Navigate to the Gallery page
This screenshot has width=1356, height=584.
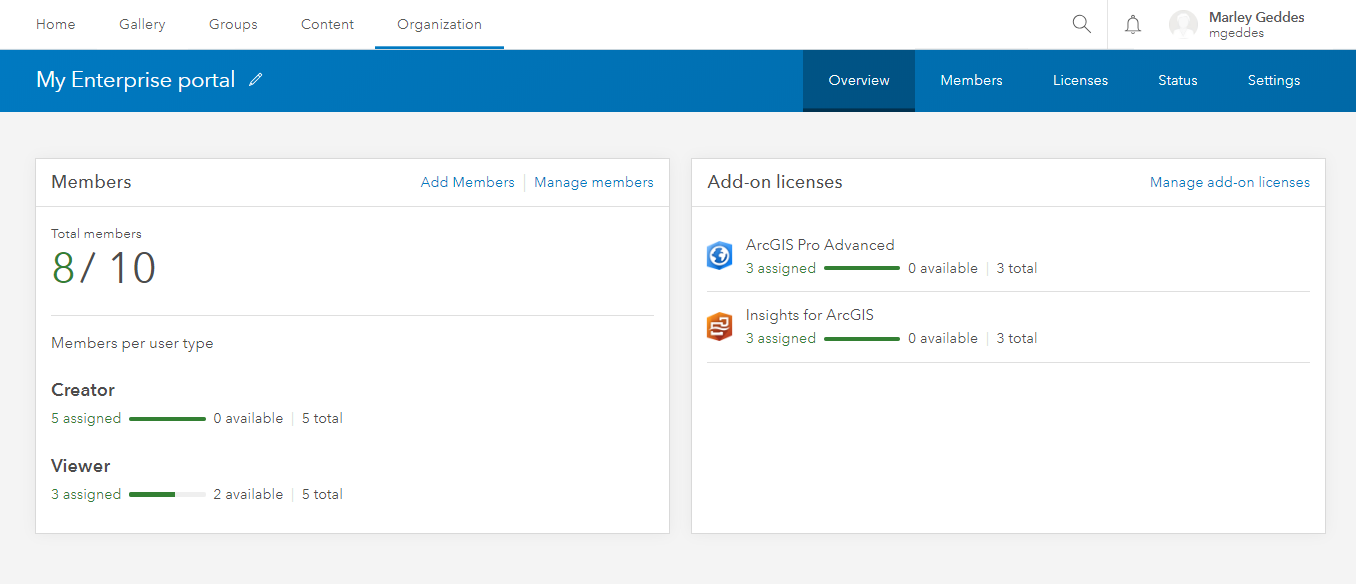142,23
